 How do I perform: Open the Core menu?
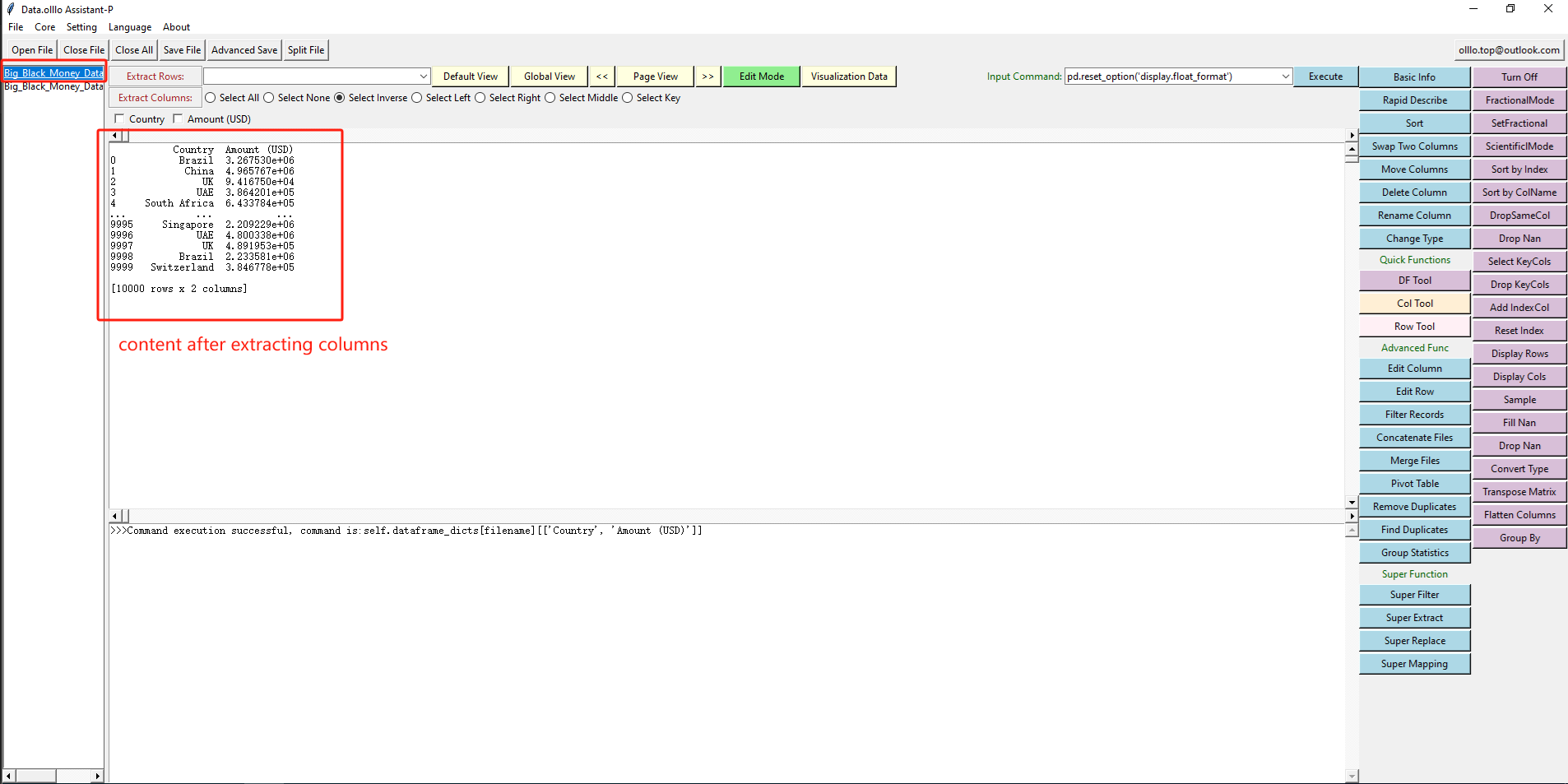tap(45, 27)
